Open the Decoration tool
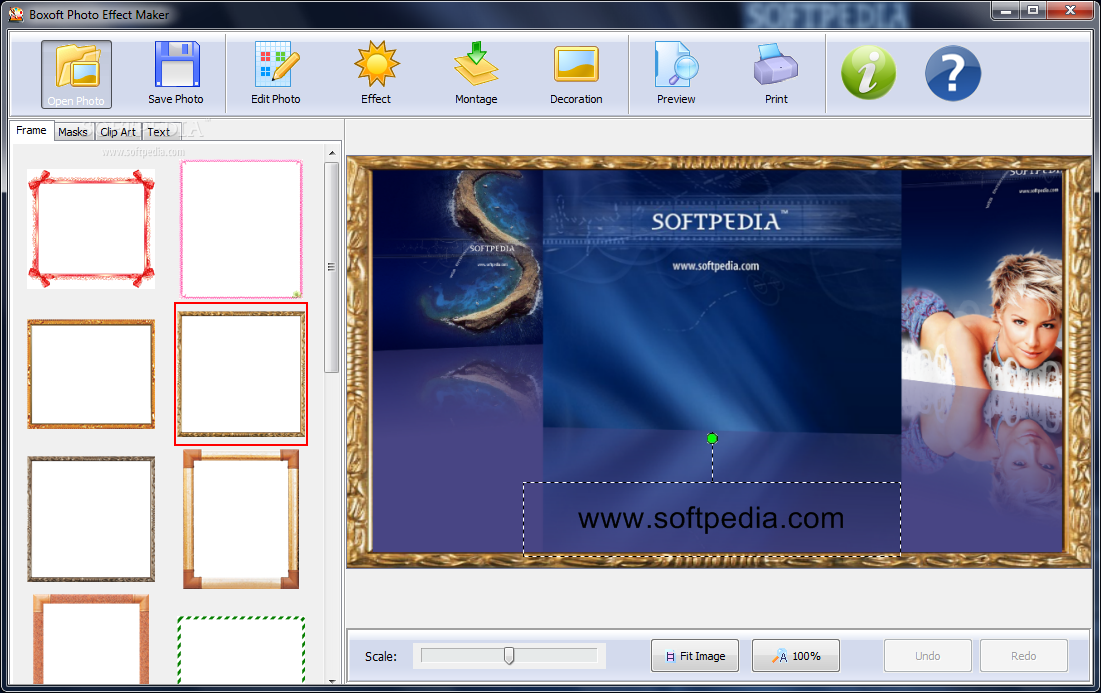 click(x=576, y=74)
